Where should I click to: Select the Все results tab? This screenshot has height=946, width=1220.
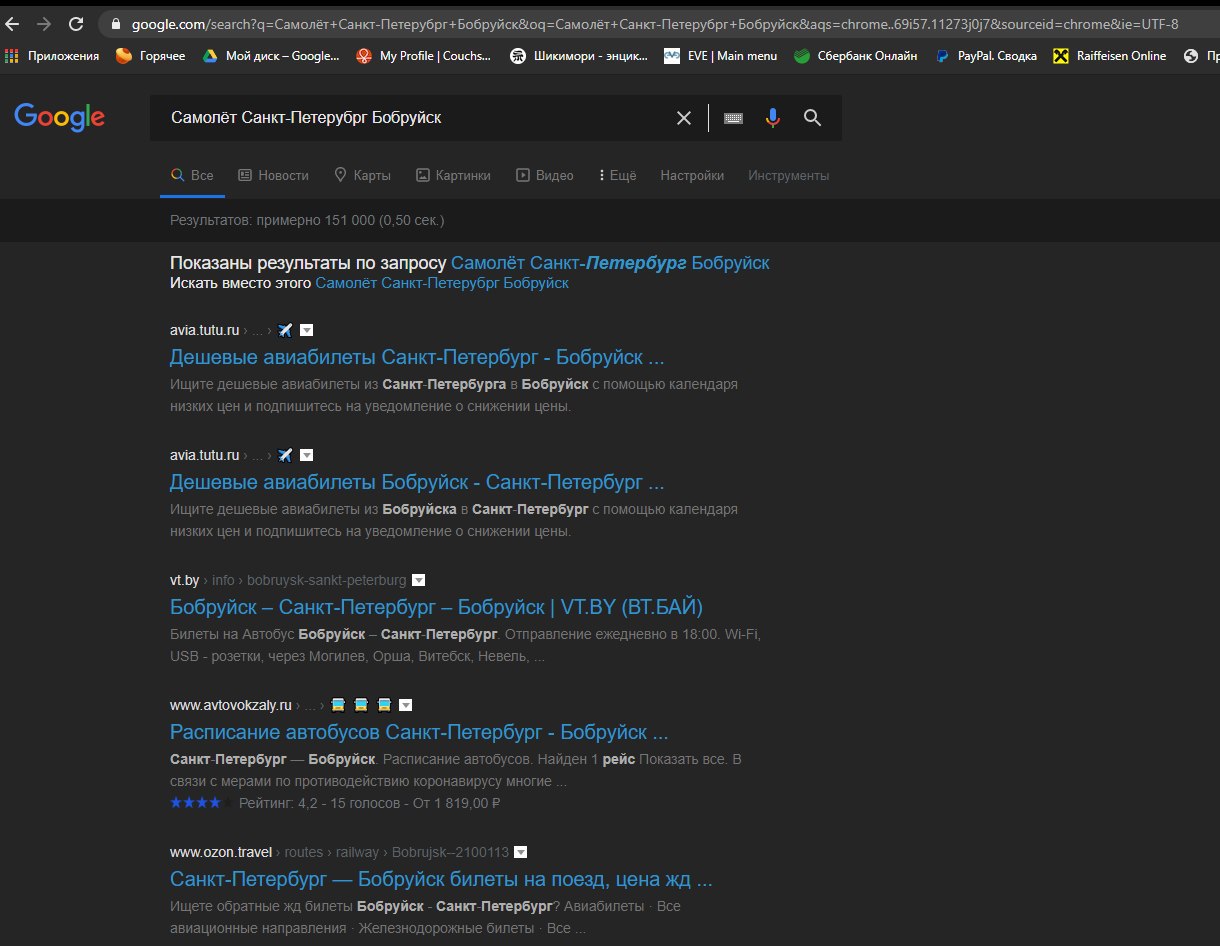coord(192,175)
